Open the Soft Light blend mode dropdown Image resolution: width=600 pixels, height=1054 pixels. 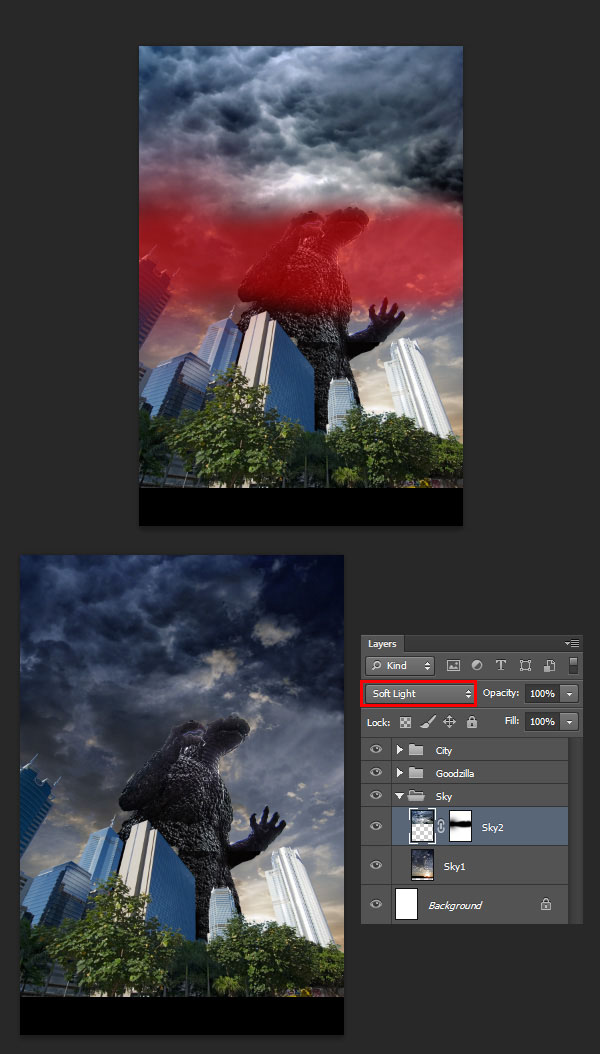(x=419, y=693)
